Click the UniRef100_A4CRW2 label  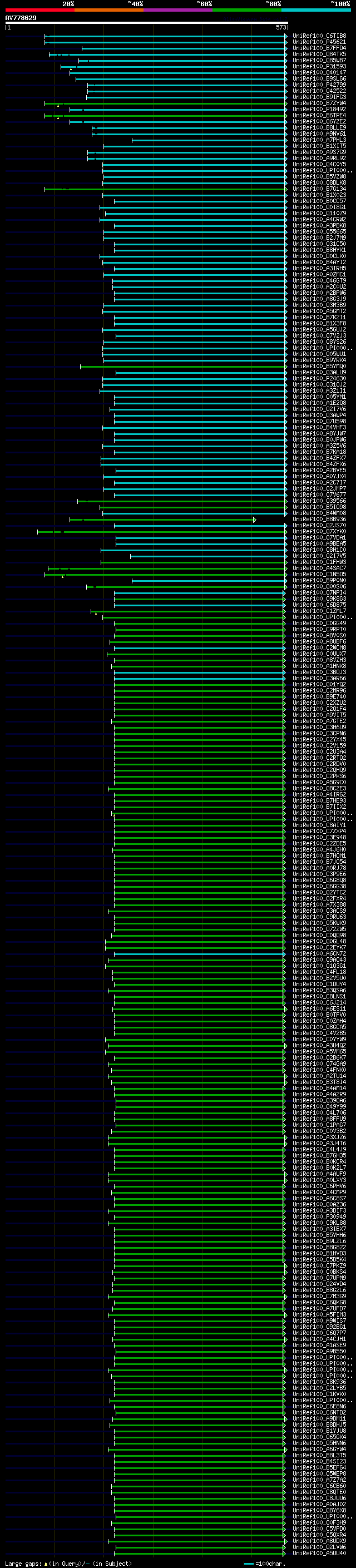pyautogui.click(x=319, y=220)
